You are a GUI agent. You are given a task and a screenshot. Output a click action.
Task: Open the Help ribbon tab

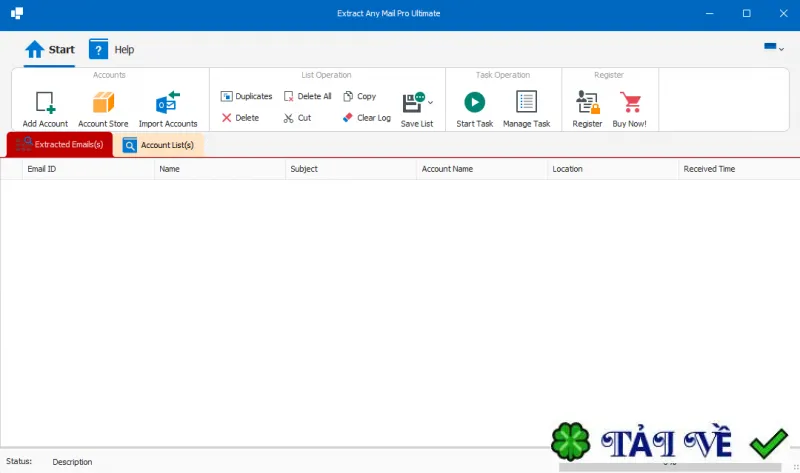pos(112,49)
